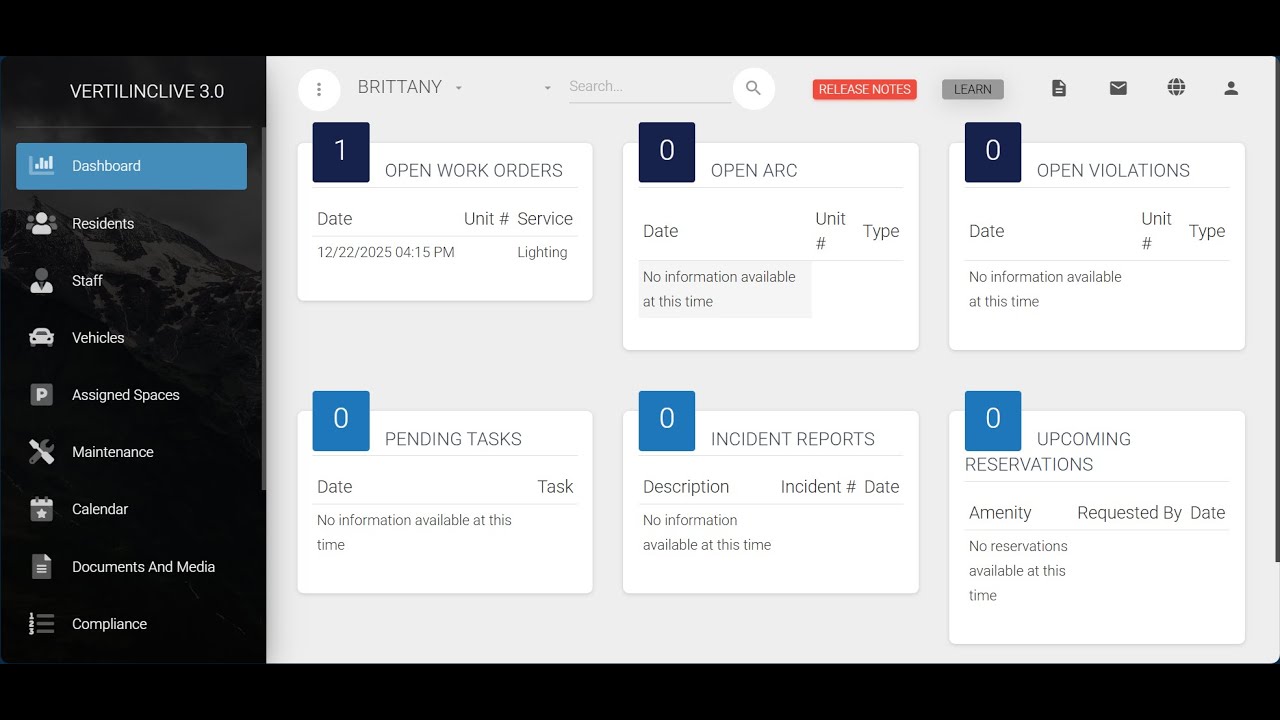Click the Open Violations count badge

[x=993, y=151]
